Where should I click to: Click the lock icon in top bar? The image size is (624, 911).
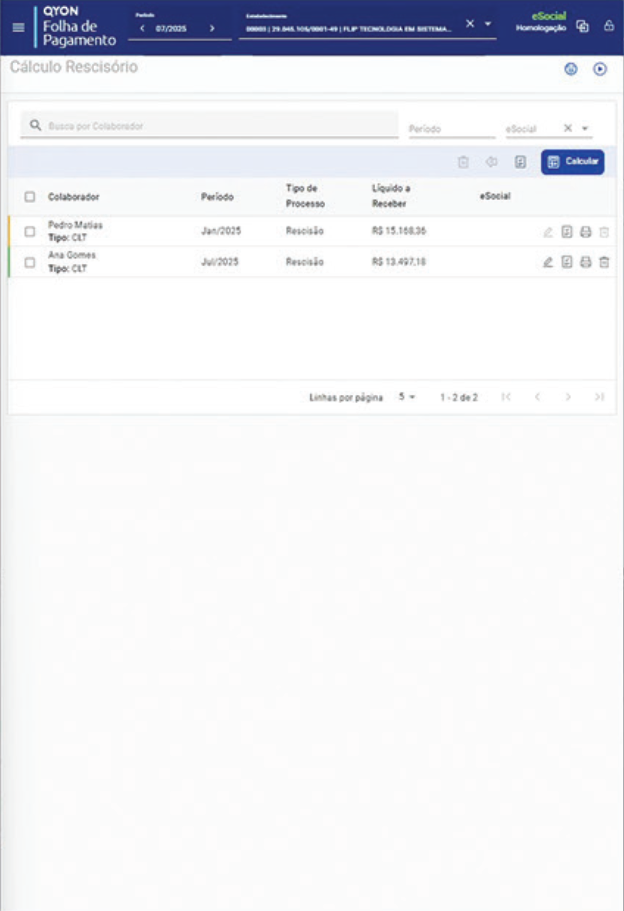[x=608, y=26]
